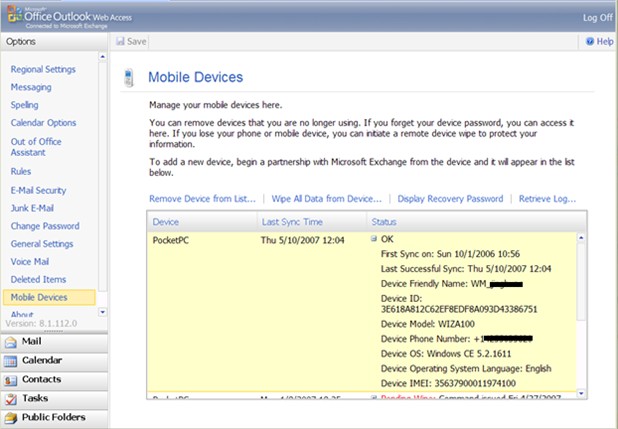
Task: Collapse the OK status details expander
Action: [x=374, y=238]
